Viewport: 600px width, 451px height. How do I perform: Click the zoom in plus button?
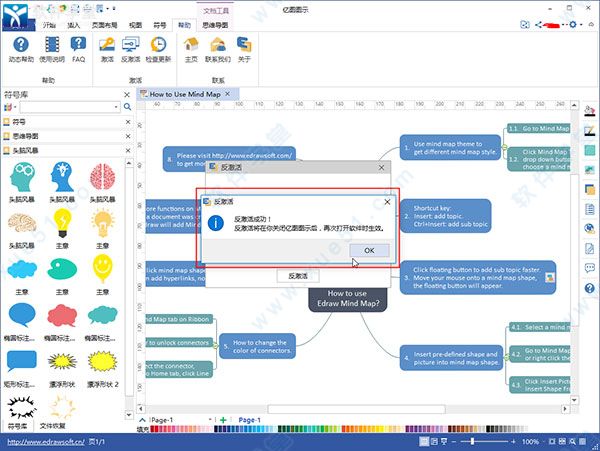click(x=513, y=441)
